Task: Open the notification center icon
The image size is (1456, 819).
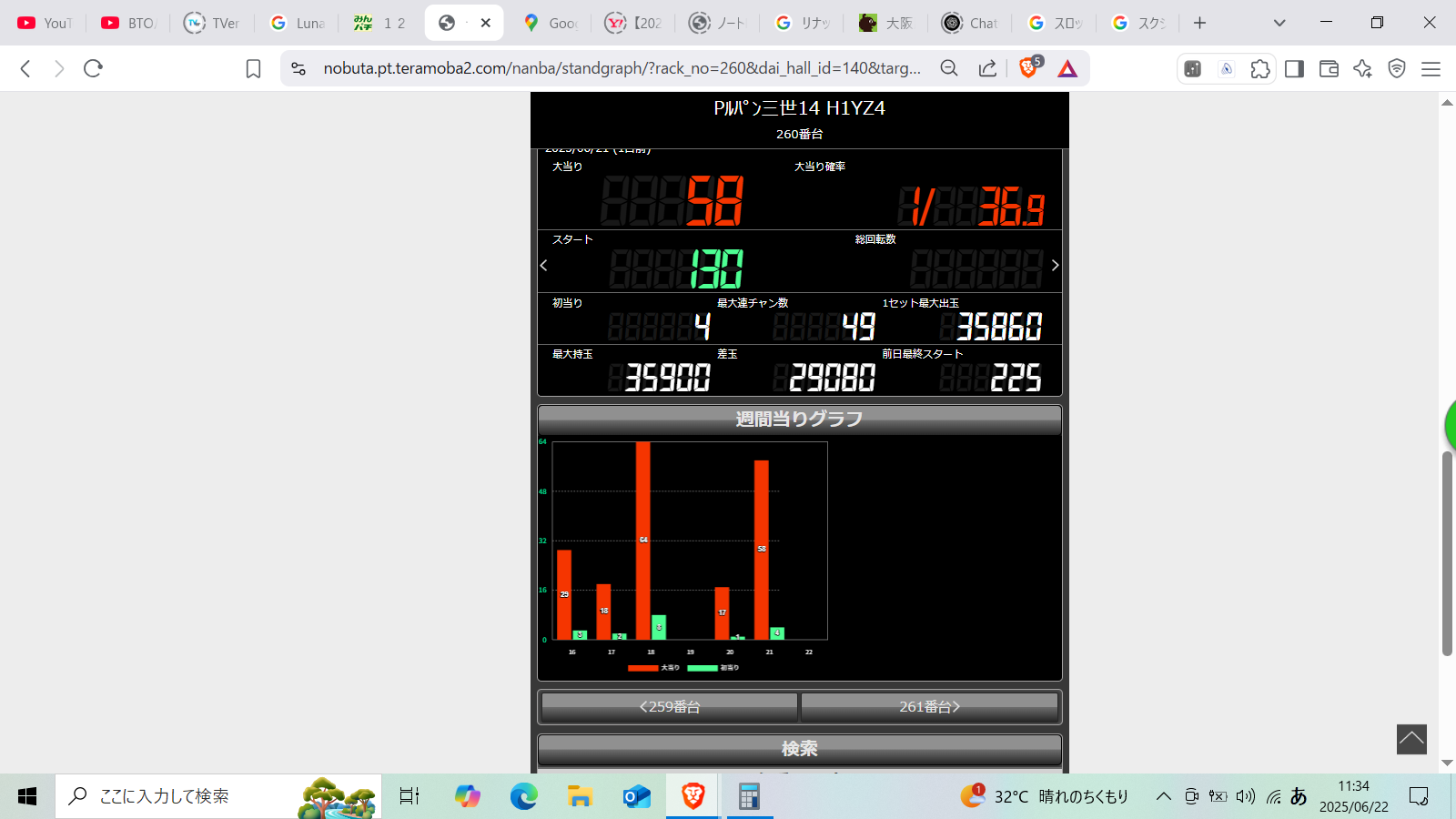Action: coord(1419,796)
